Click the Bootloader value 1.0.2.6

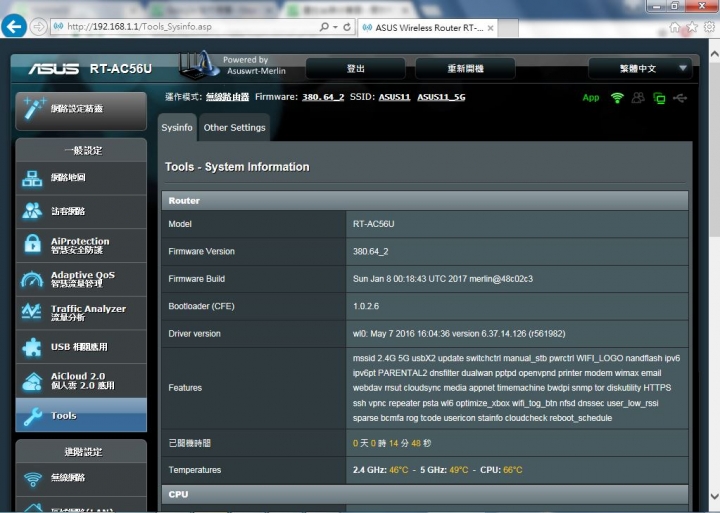pos(366,306)
